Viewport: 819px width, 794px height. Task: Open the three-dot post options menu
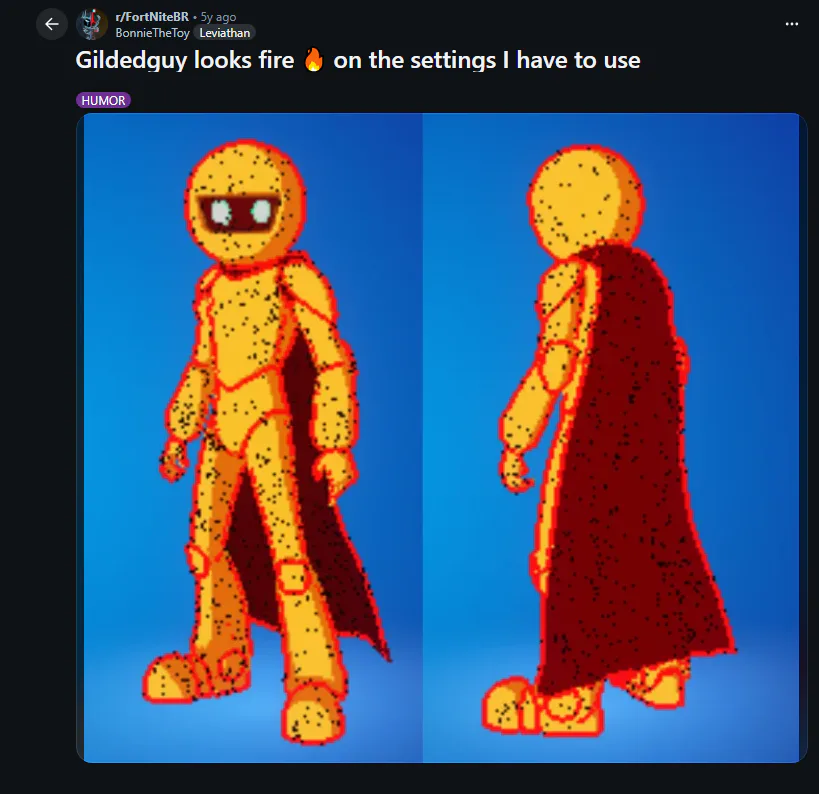coord(792,24)
